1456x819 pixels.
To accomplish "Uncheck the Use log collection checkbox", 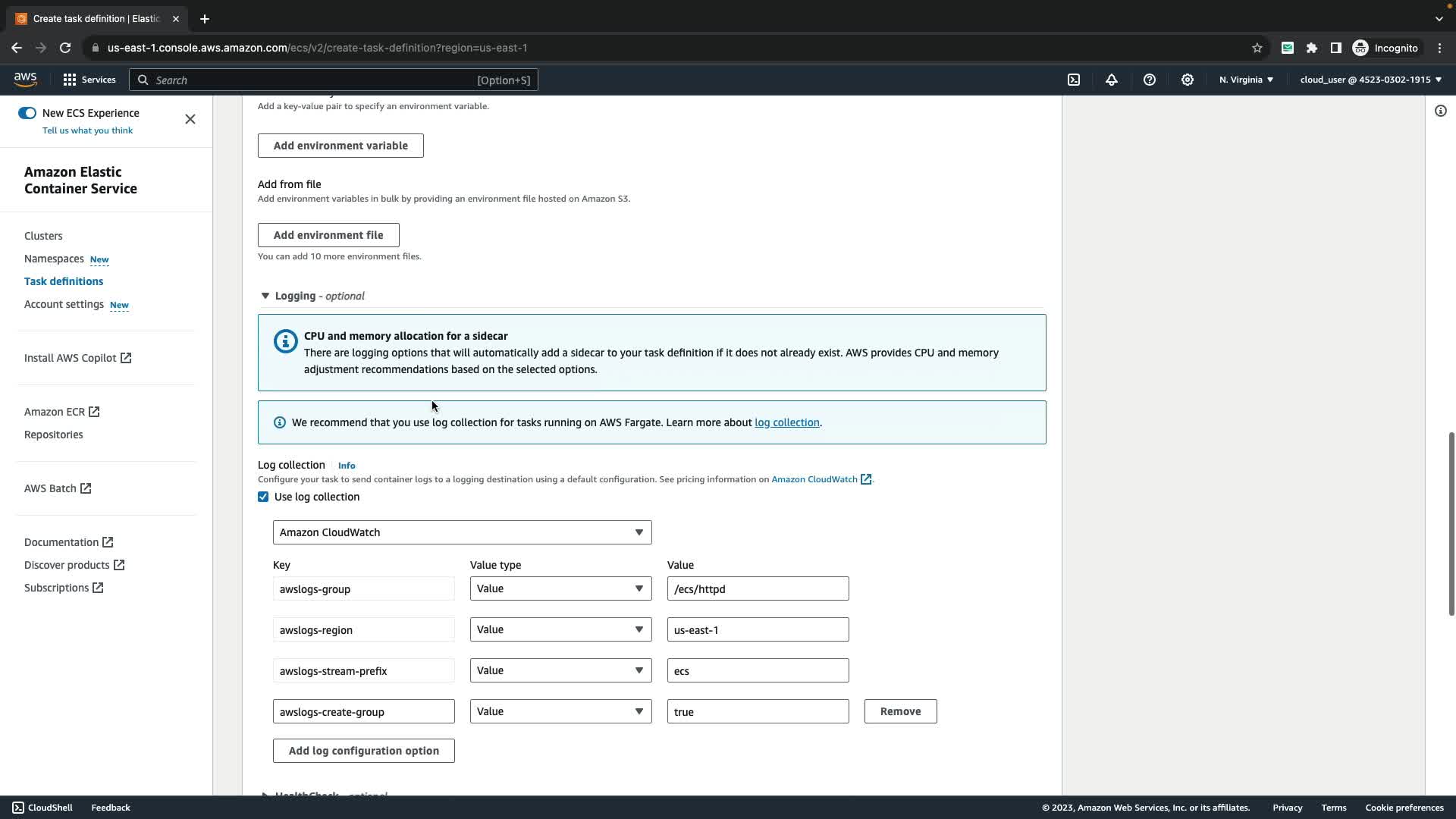I will pos(263,497).
